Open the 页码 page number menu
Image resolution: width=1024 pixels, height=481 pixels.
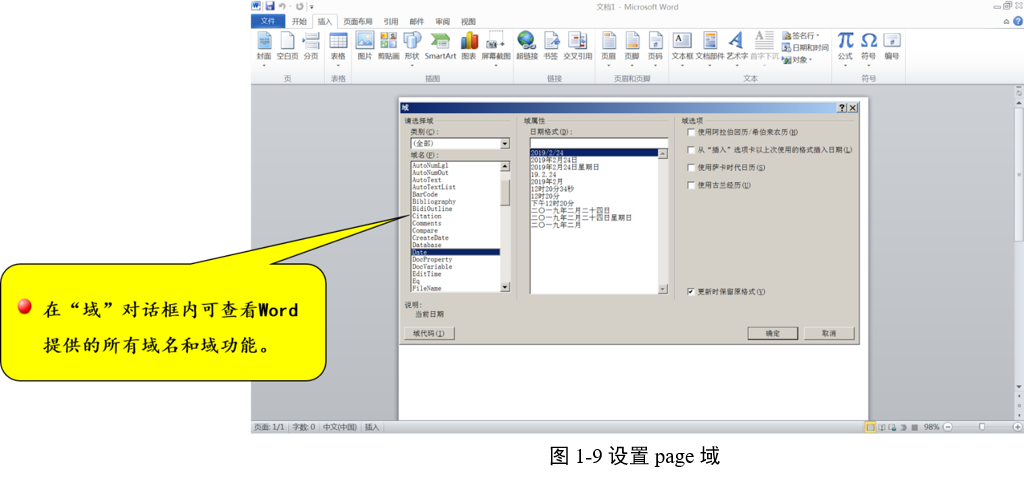pos(655,49)
